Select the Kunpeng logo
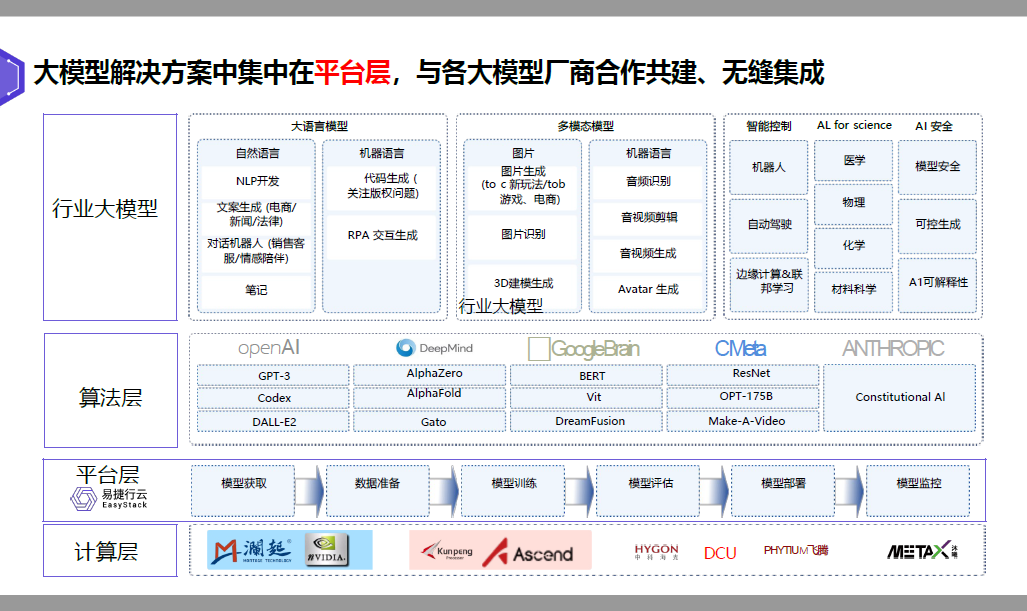 pyautogui.click(x=447, y=551)
